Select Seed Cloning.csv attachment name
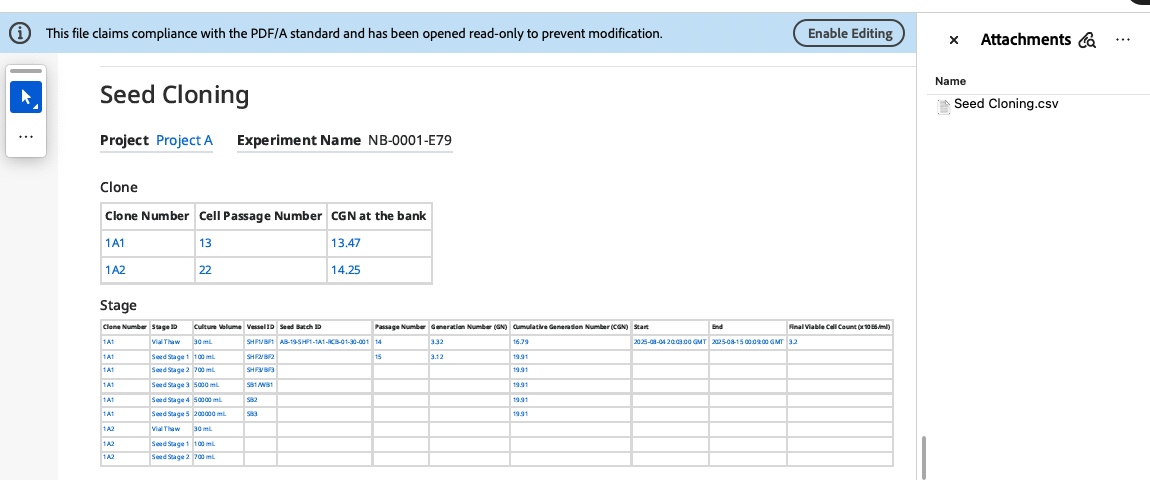1150x480 pixels. (x=1005, y=104)
